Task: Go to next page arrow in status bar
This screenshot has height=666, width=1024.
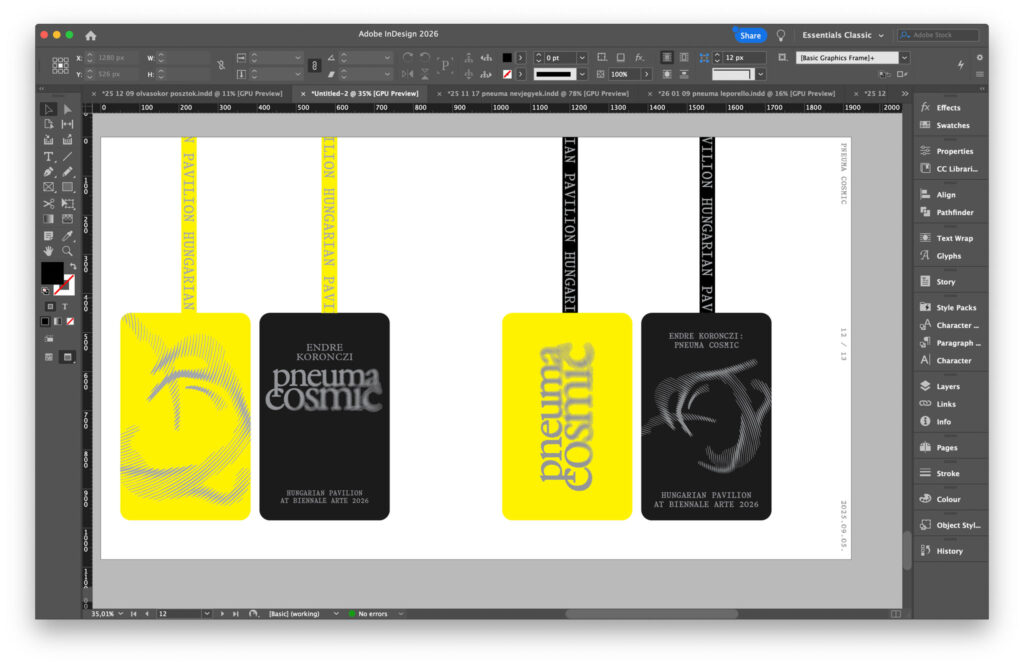Action: [222, 613]
